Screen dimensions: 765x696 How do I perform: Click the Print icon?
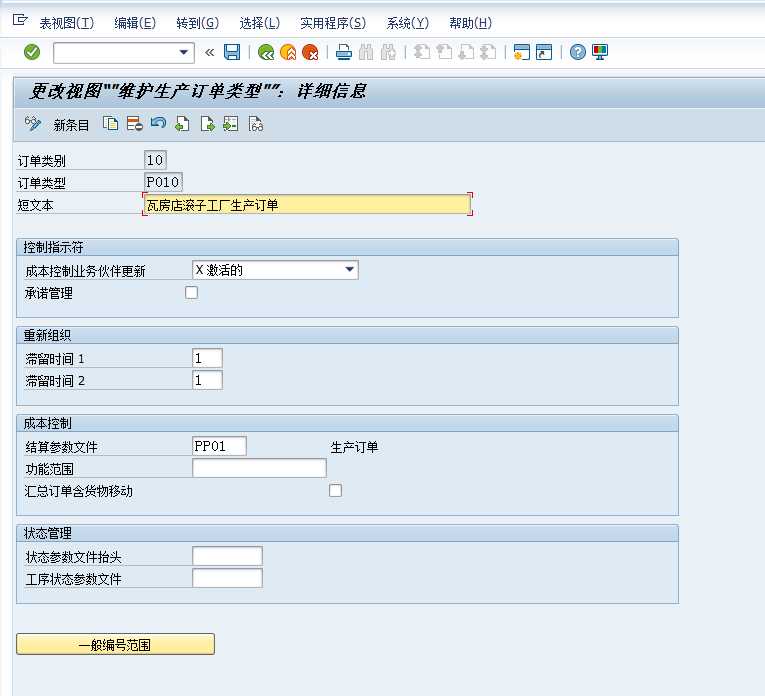point(344,52)
